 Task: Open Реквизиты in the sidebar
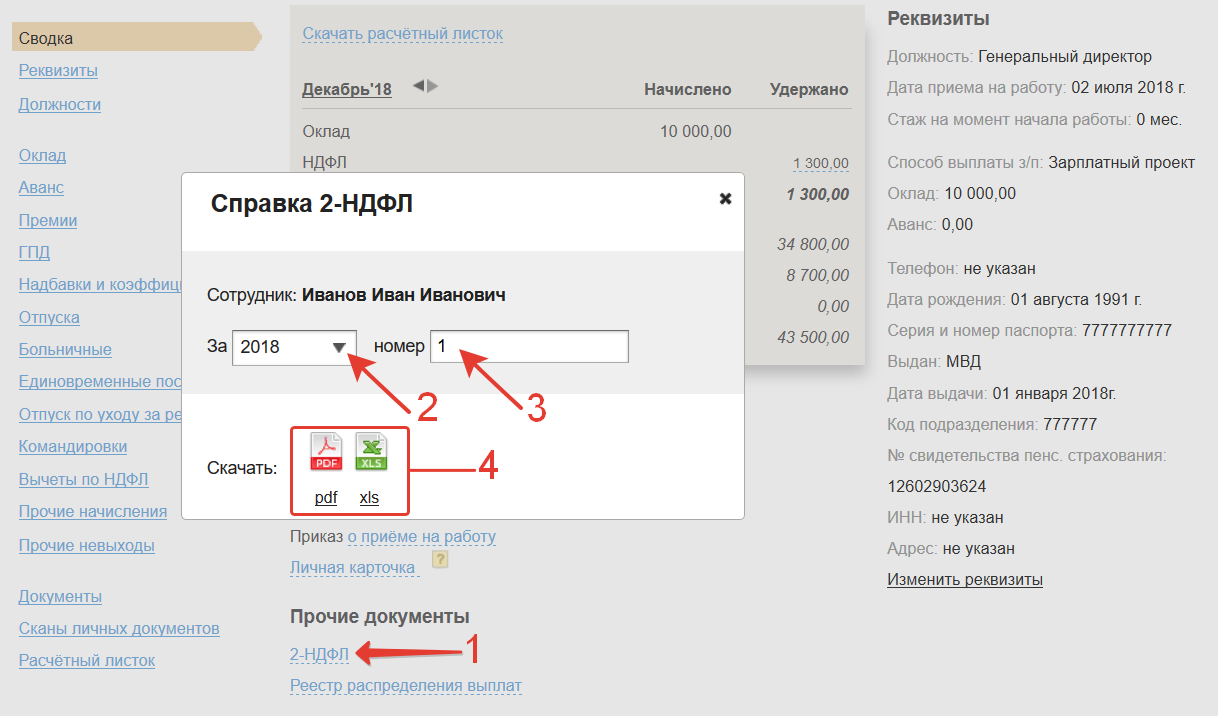pyautogui.click(x=58, y=71)
